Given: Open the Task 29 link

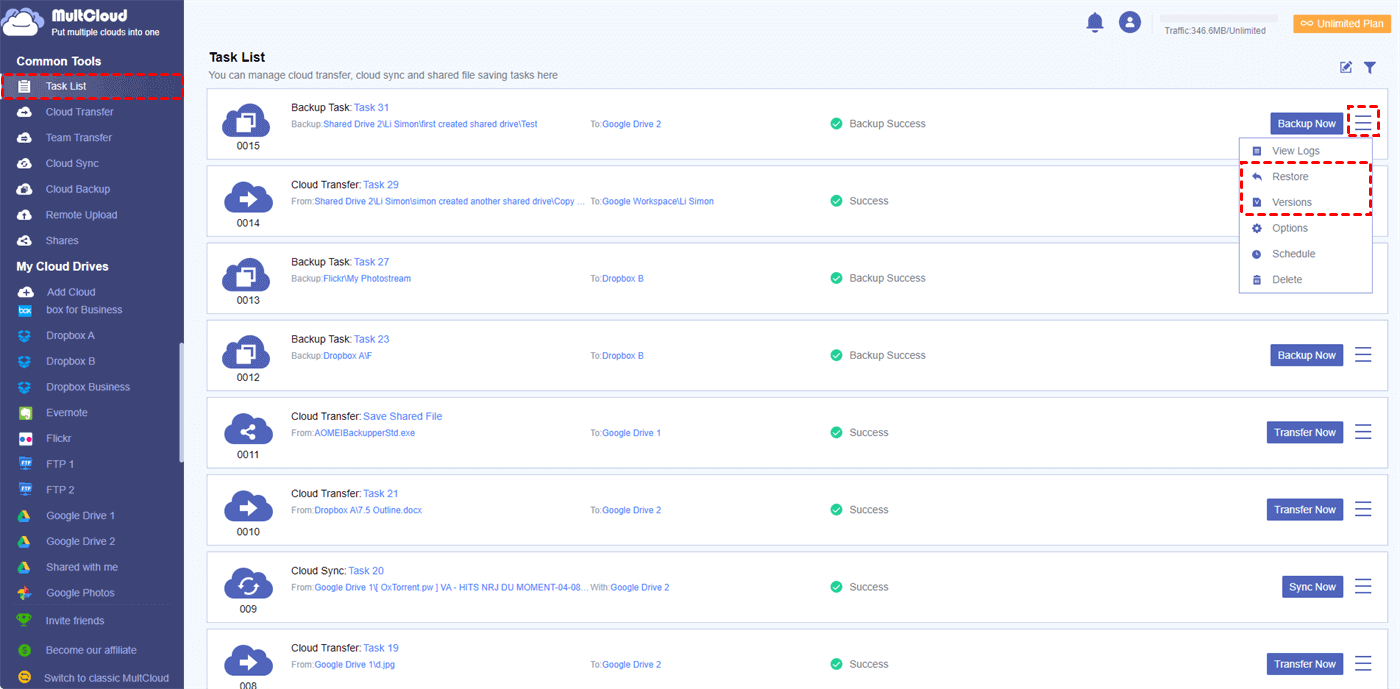Looking at the screenshot, I should coord(381,185).
